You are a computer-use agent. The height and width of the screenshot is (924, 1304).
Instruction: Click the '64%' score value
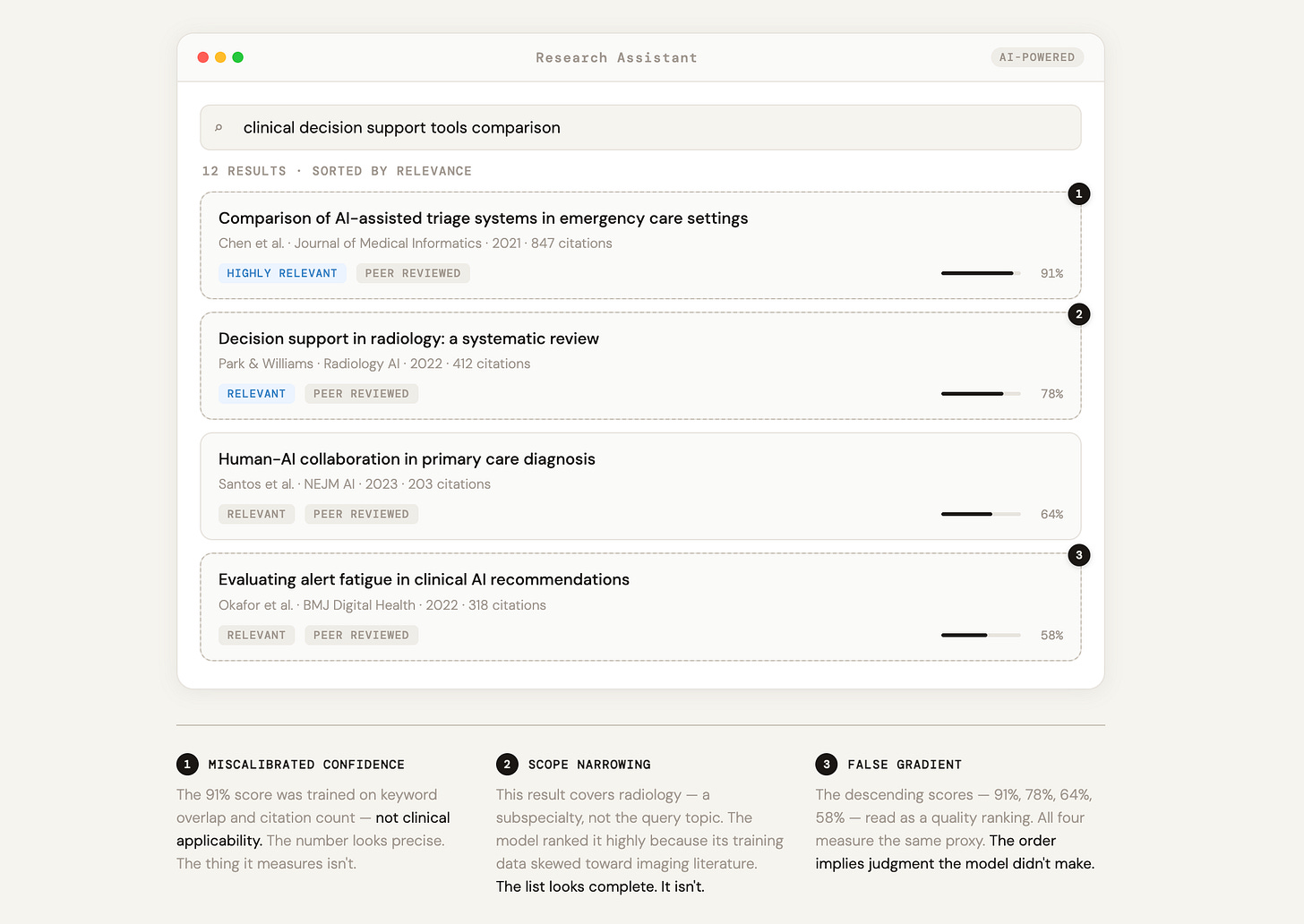[x=1051, y=514]
